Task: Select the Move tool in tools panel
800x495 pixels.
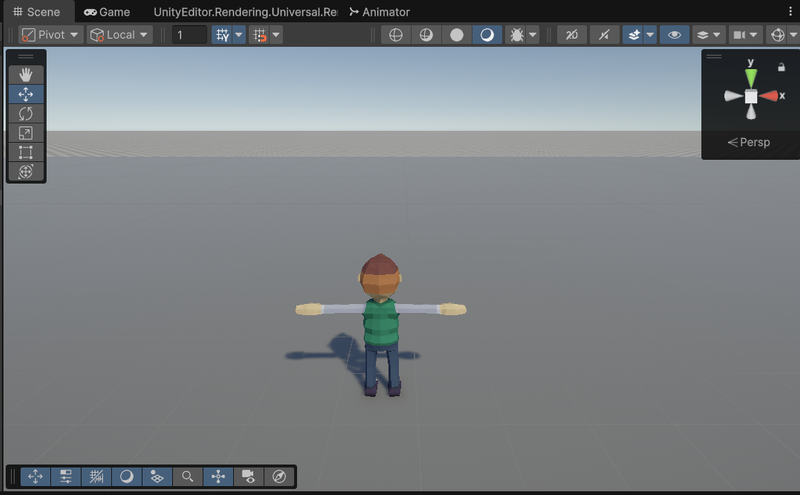Action: (x=26, y=94)
